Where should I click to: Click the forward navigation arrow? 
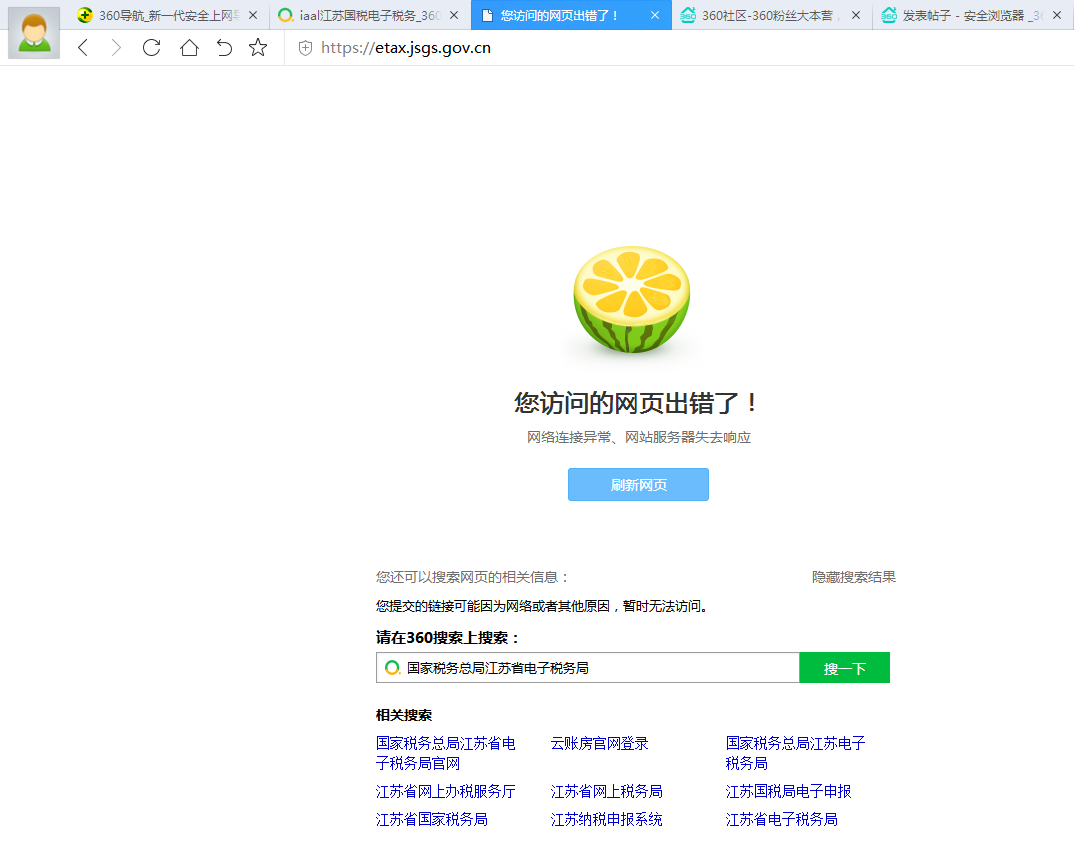[x=115, y=47]
